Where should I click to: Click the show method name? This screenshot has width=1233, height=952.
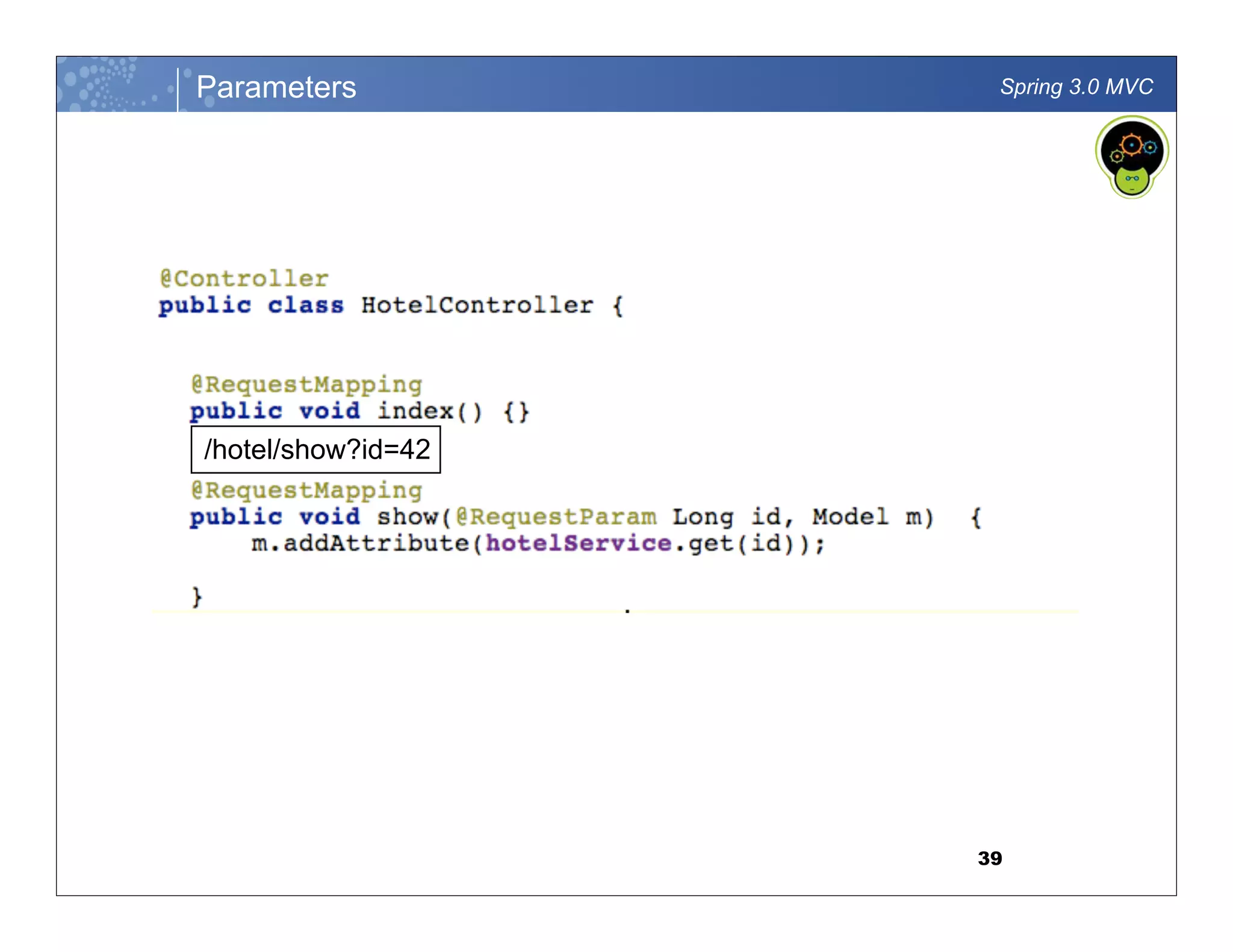408,517
